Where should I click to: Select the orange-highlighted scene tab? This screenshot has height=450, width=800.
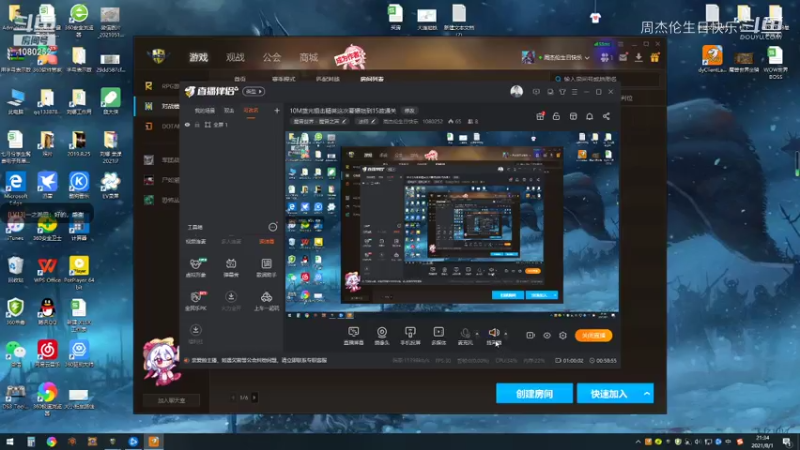[251, 111]
